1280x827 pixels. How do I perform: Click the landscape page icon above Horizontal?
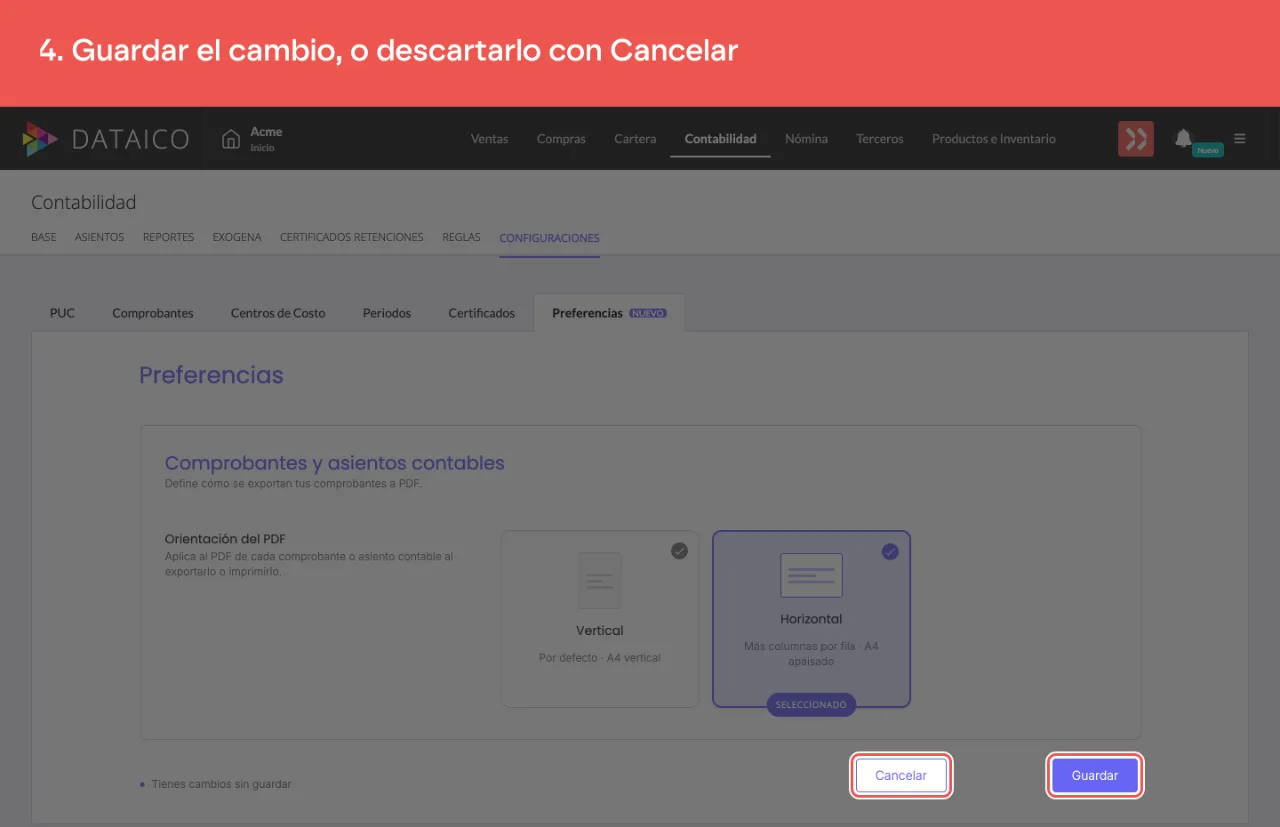click(x=811, y=575)
